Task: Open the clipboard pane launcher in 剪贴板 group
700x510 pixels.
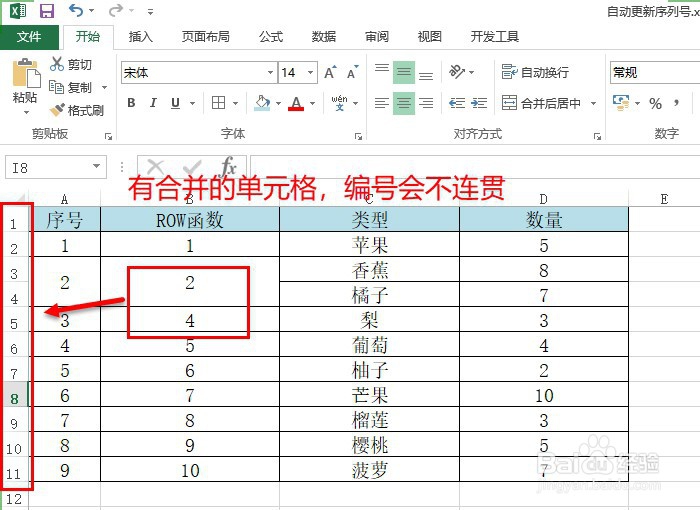Action: coord(108,136)
